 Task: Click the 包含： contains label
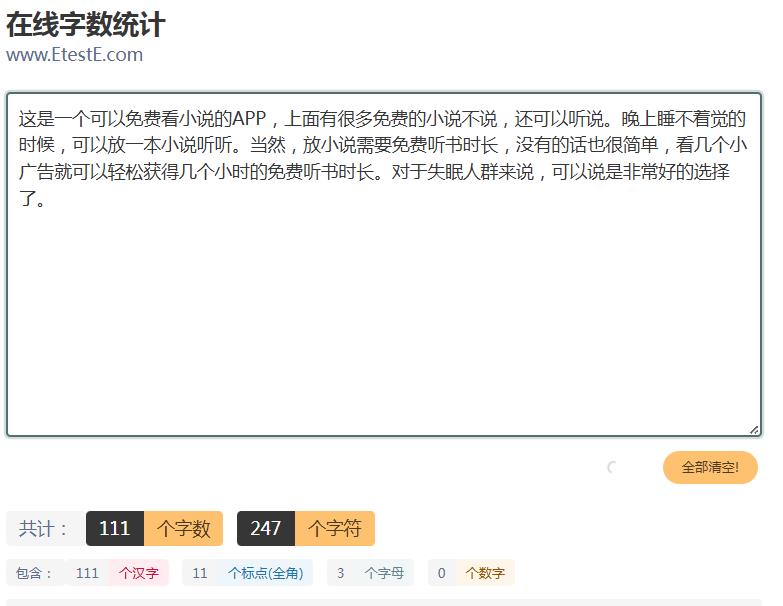point(34,573)
